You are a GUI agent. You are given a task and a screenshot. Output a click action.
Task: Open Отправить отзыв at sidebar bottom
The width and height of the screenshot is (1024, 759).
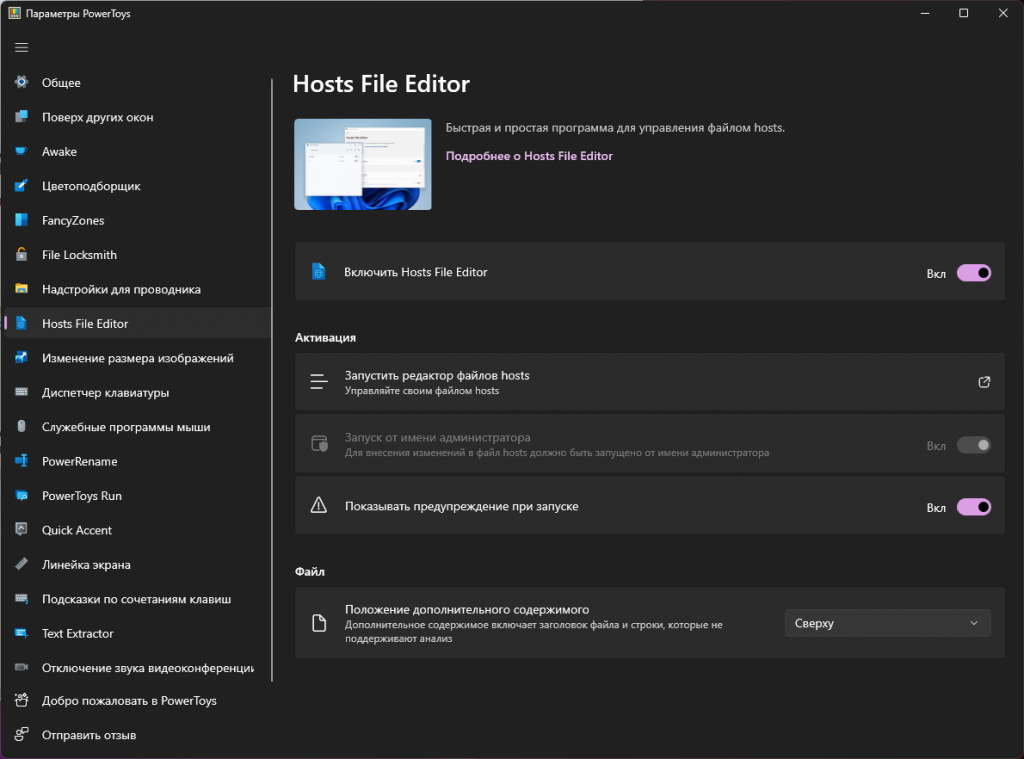(88, 735)
